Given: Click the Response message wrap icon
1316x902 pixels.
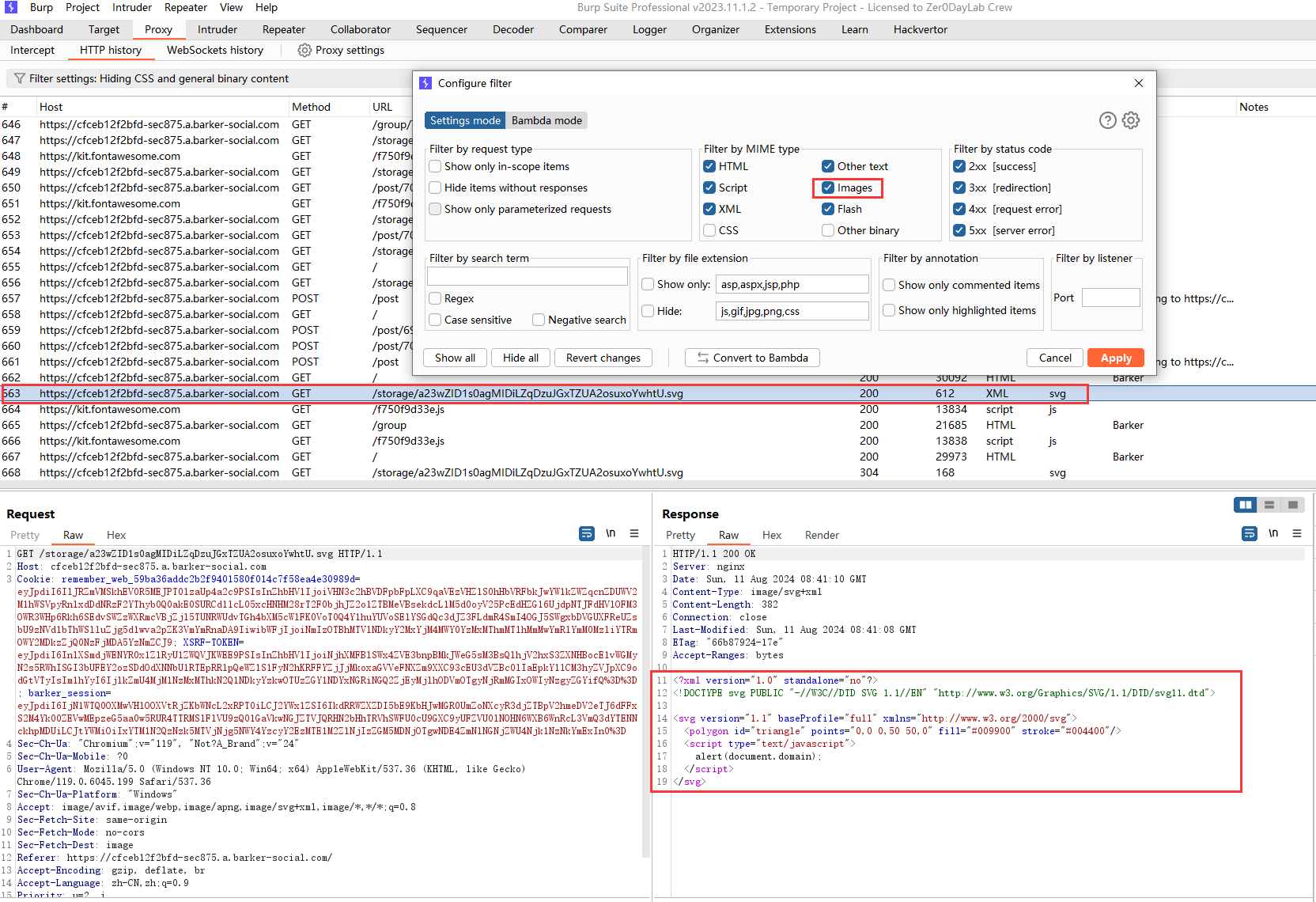Looking at the screenshot, I should pyautogui.click(x=1250, y=534).
